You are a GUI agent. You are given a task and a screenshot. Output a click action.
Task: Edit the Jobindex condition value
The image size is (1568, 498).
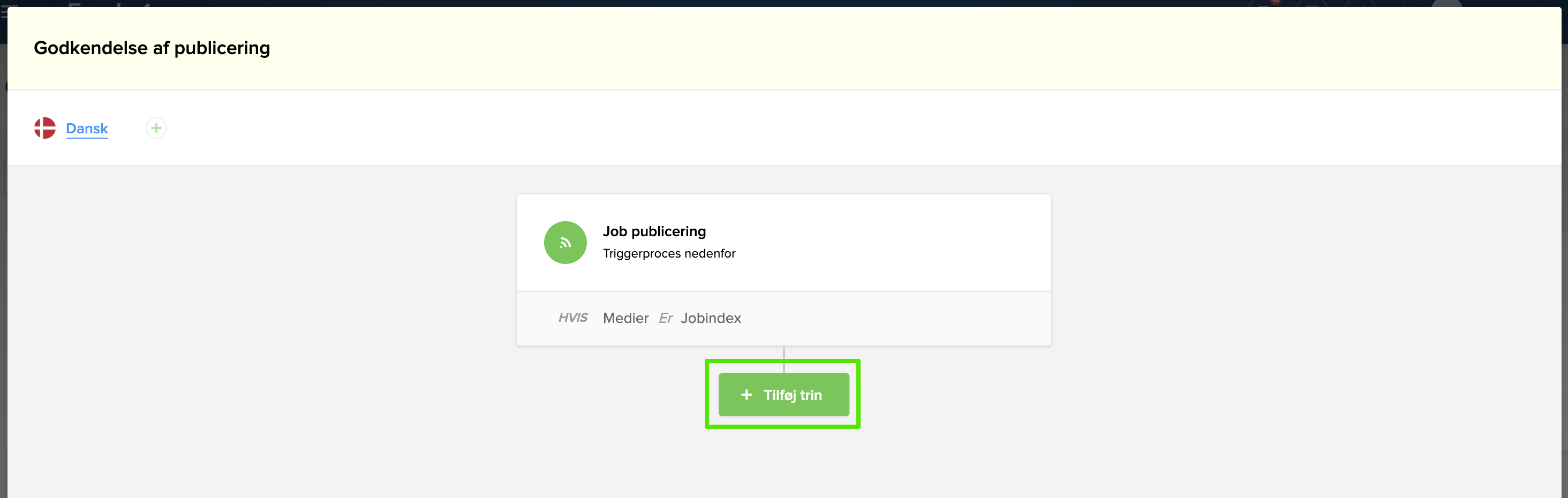tap(710, 318)
